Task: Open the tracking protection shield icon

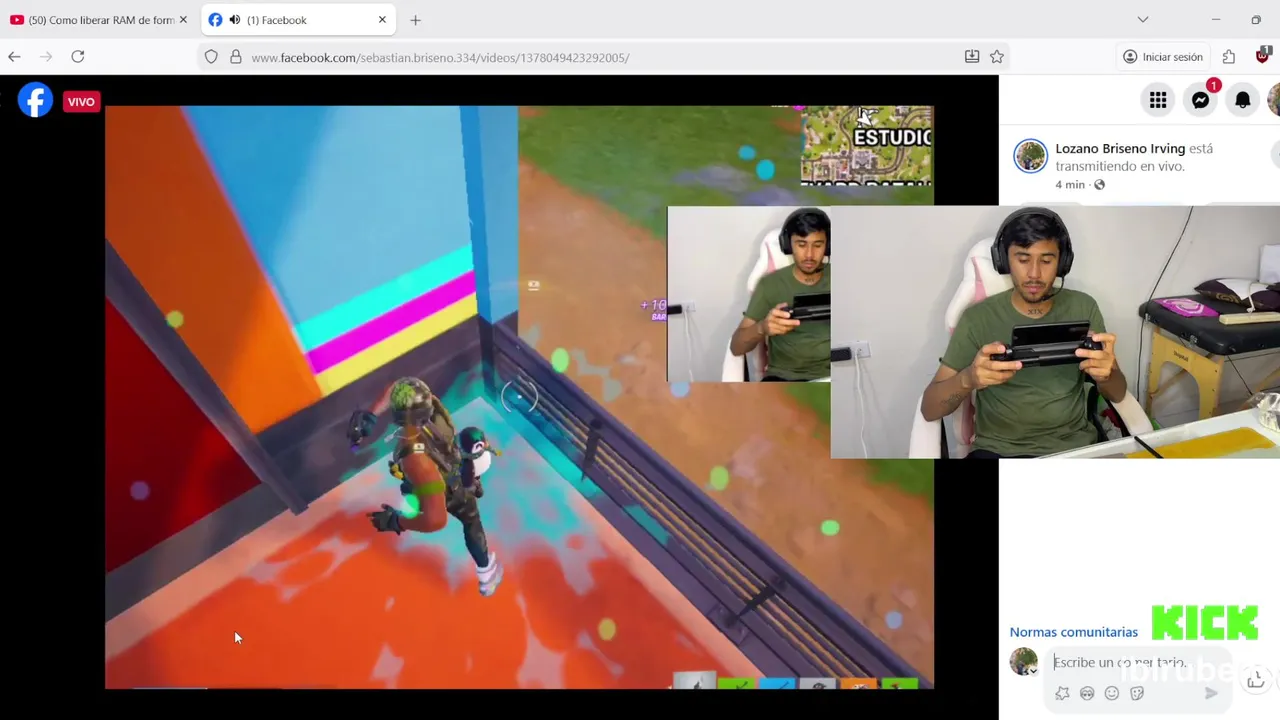Action: tap(211, 57)
